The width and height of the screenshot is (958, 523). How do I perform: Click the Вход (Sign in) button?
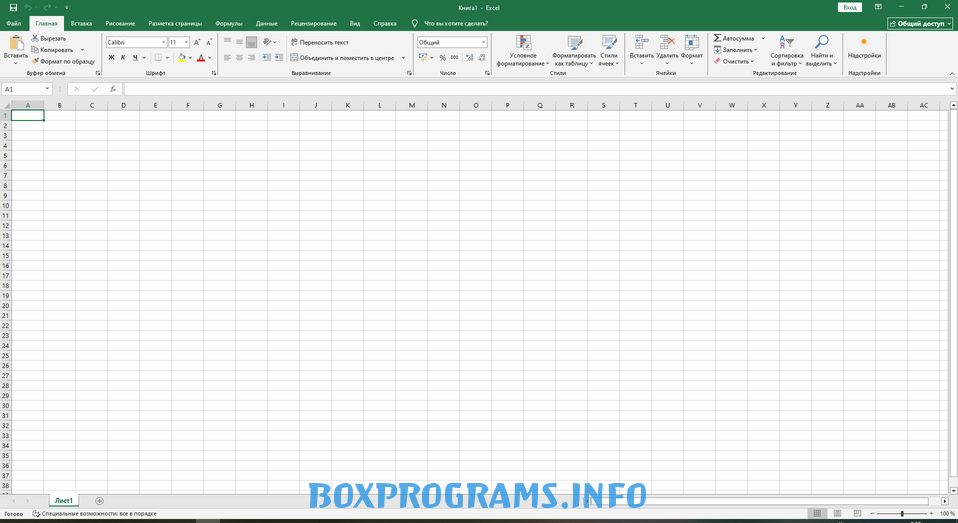tap(849, 7)
